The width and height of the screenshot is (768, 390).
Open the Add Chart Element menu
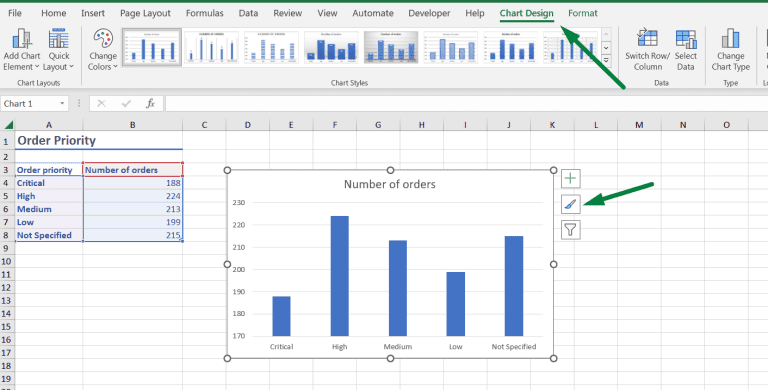[22, 50]
